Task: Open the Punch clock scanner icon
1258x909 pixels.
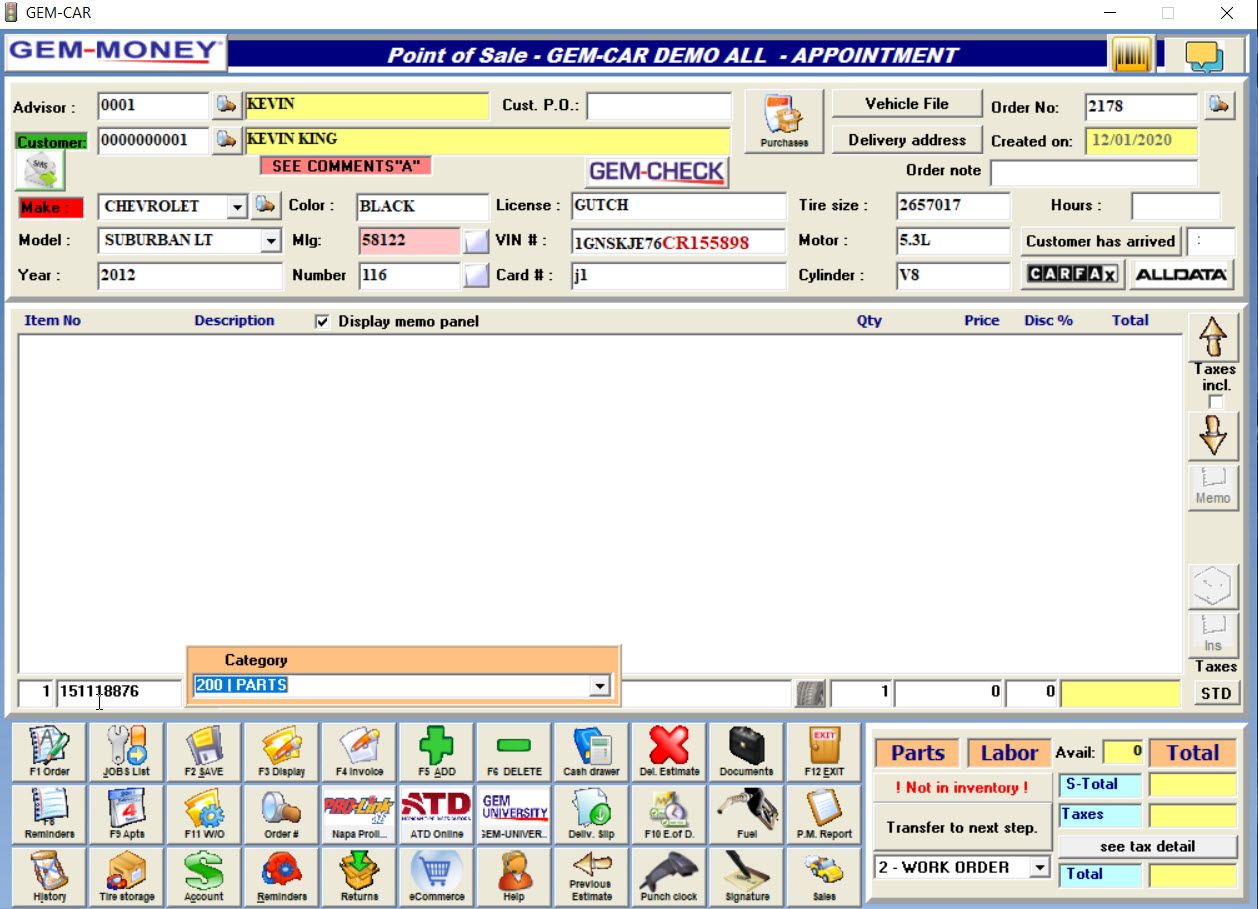Action: click(669, 876)
